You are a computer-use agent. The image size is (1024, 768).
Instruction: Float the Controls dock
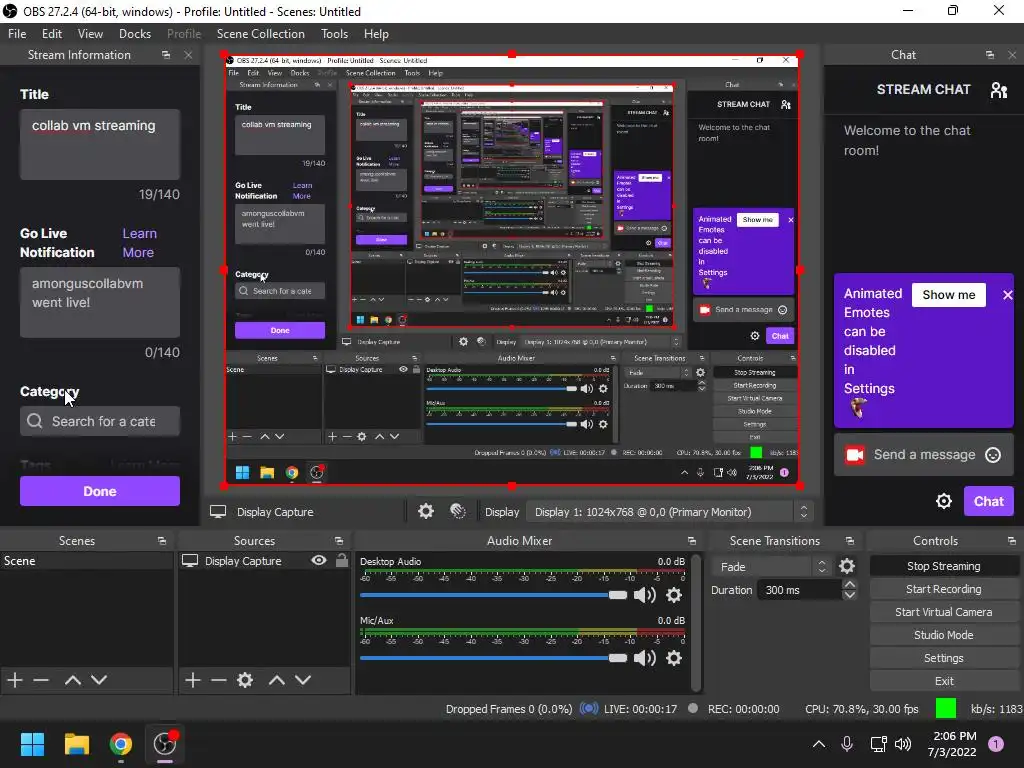tap(1011, 541)
